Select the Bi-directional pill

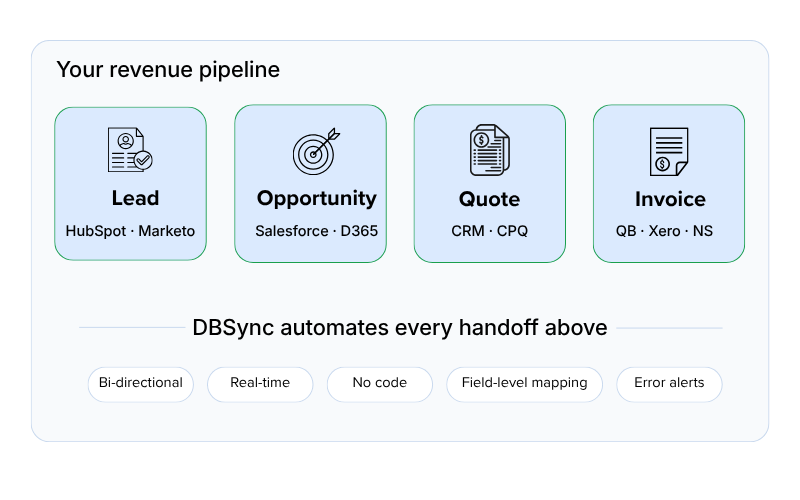pyautogui.click(x=141, y=384)
